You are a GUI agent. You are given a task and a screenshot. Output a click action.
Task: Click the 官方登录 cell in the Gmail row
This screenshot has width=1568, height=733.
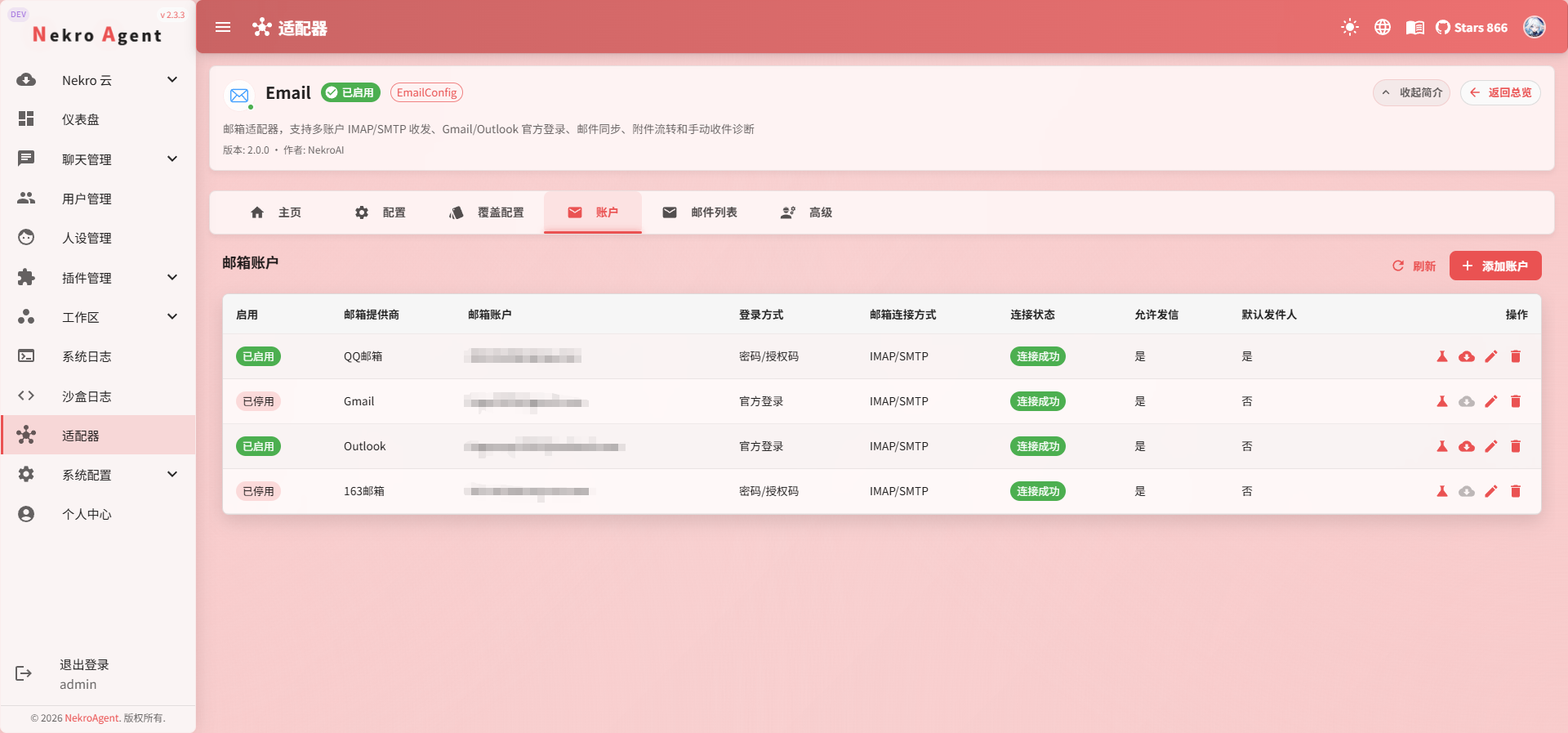[x=761, y=401]
